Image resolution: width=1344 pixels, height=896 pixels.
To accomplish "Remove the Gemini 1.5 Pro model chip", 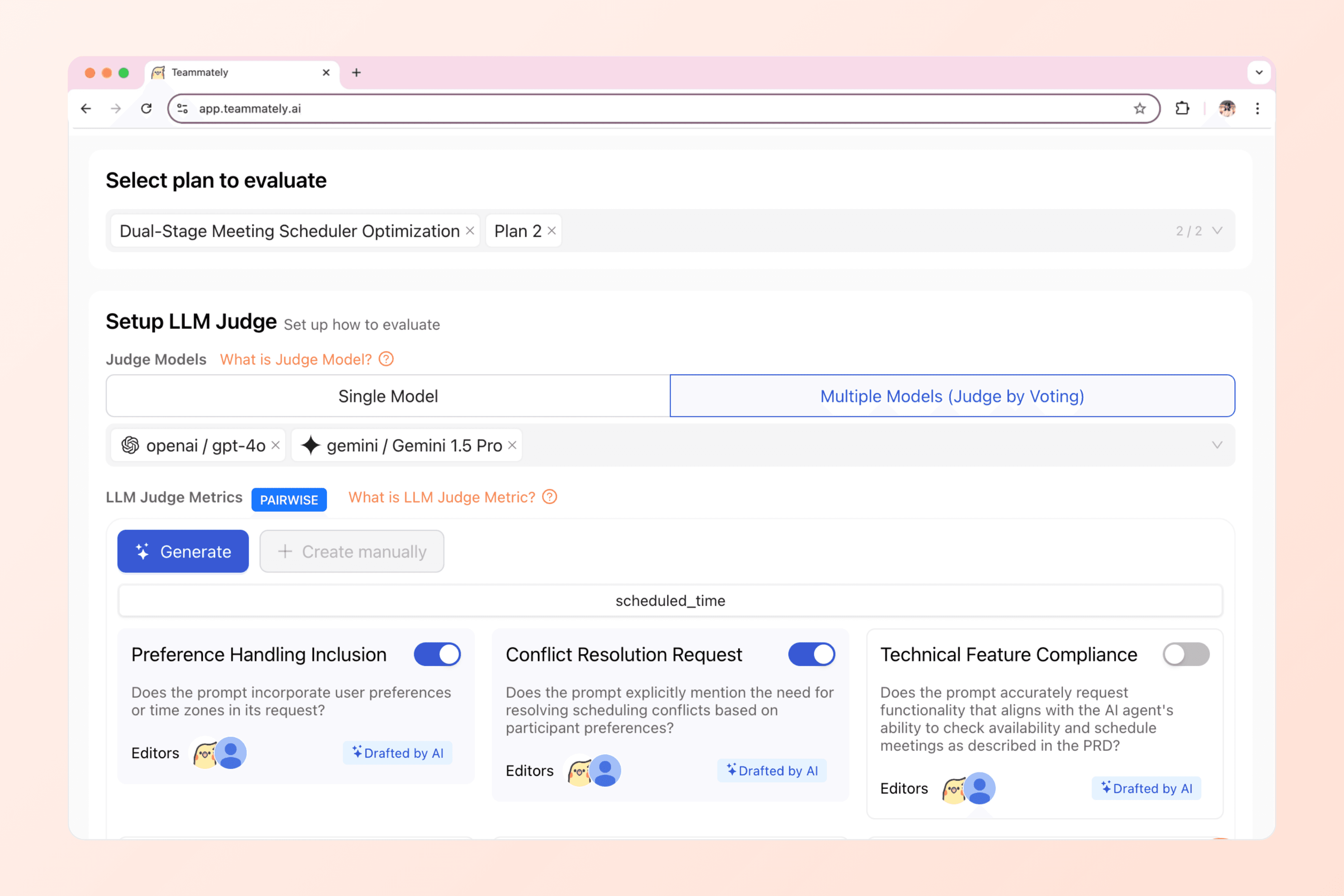I will pyautogui.click(x=512, y=445).
